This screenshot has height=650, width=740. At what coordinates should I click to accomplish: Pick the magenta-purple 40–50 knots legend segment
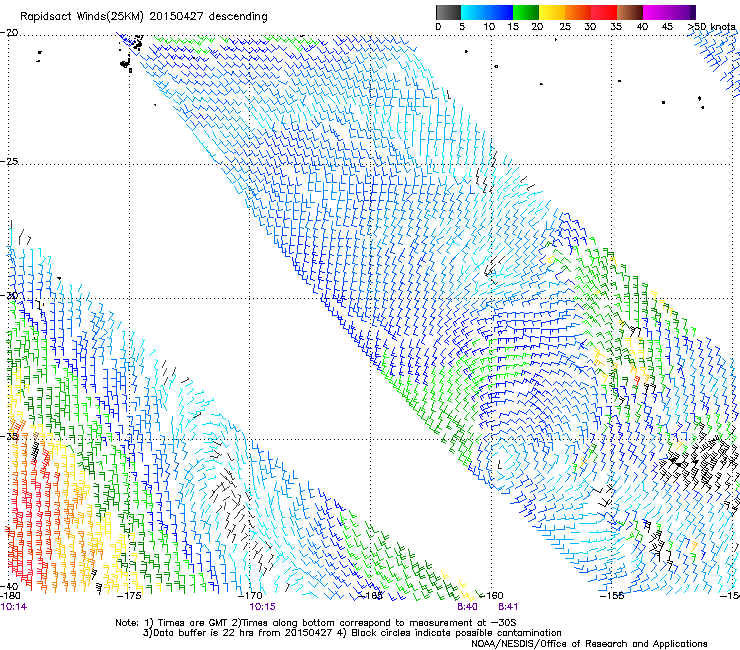point(669,12)
